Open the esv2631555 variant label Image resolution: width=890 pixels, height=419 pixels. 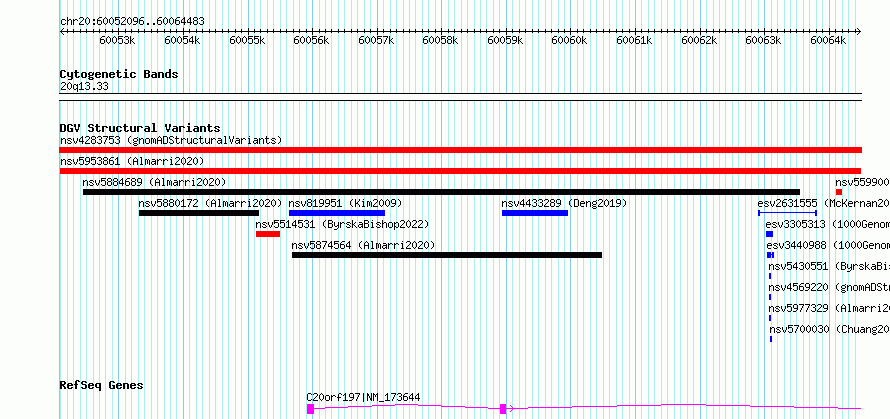tap(824, 203)
